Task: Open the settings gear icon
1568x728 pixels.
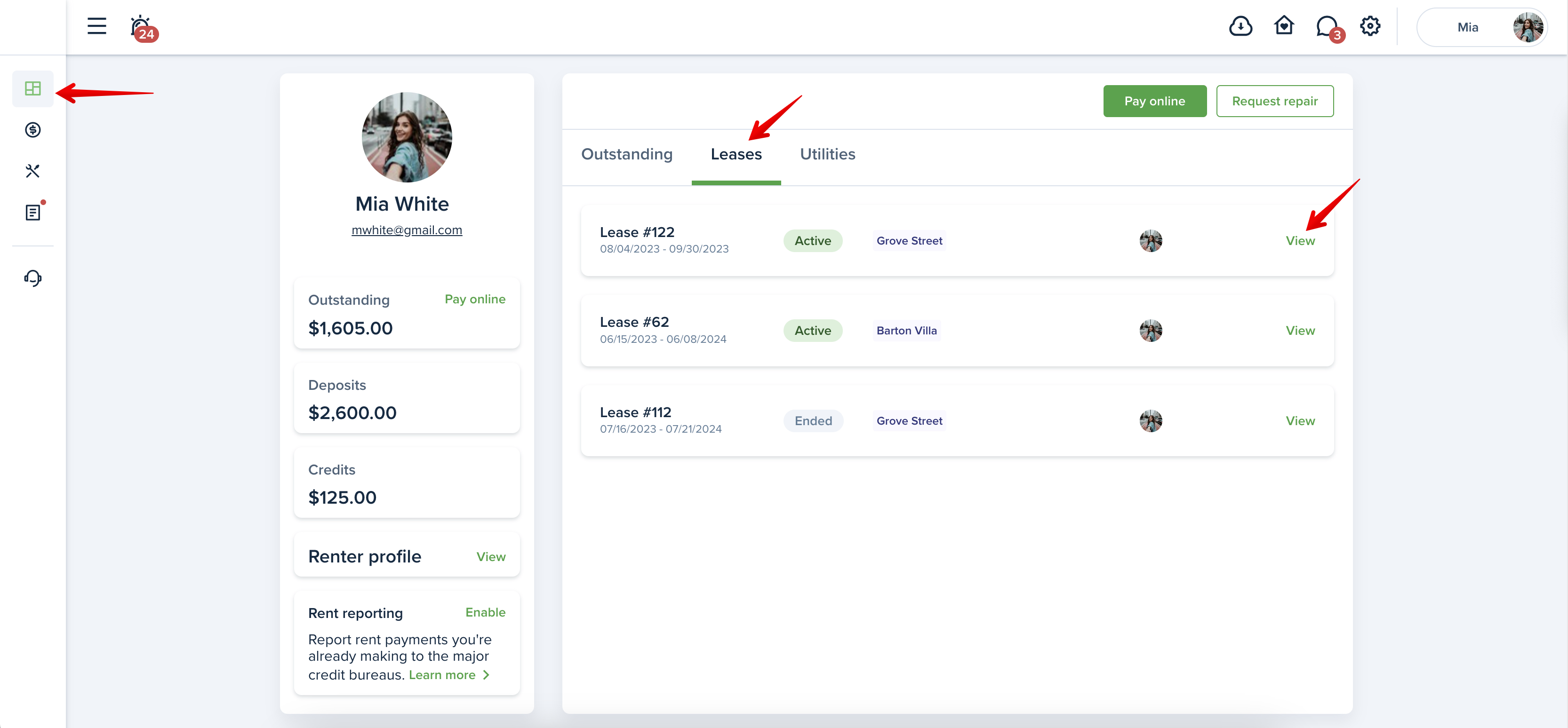Action: (x=1370, y=26)
